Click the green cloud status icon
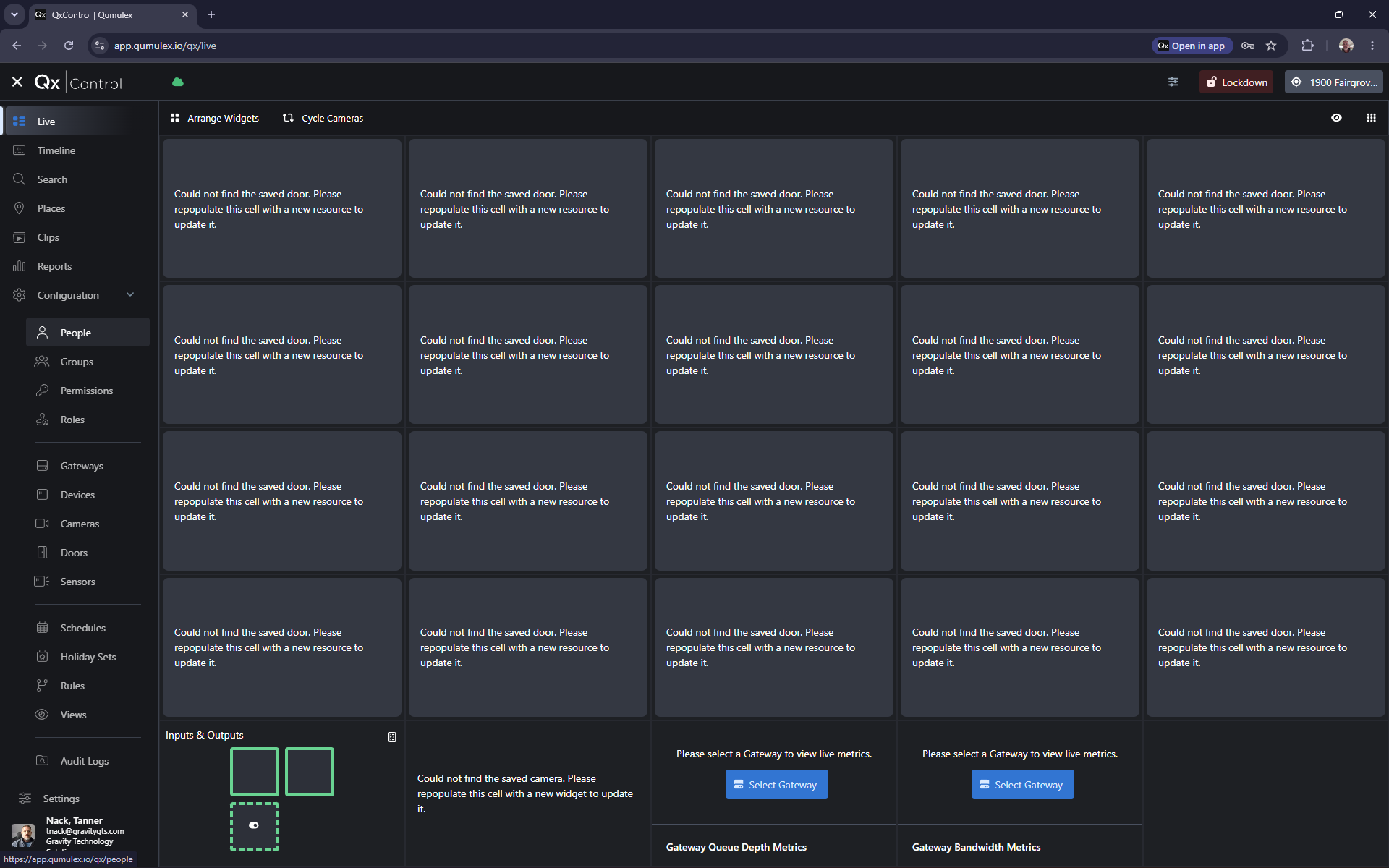 178,82
